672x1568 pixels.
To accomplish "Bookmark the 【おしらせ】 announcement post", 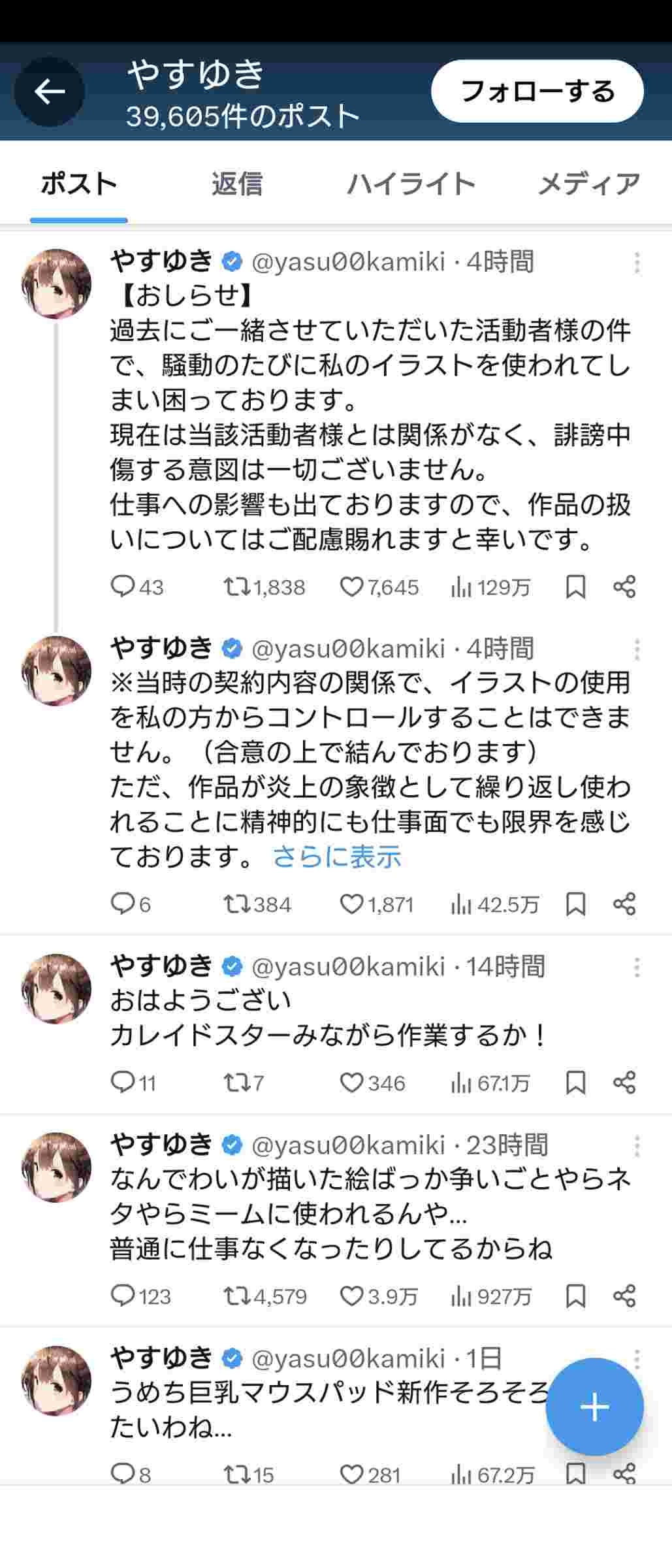I will [575, 587].
